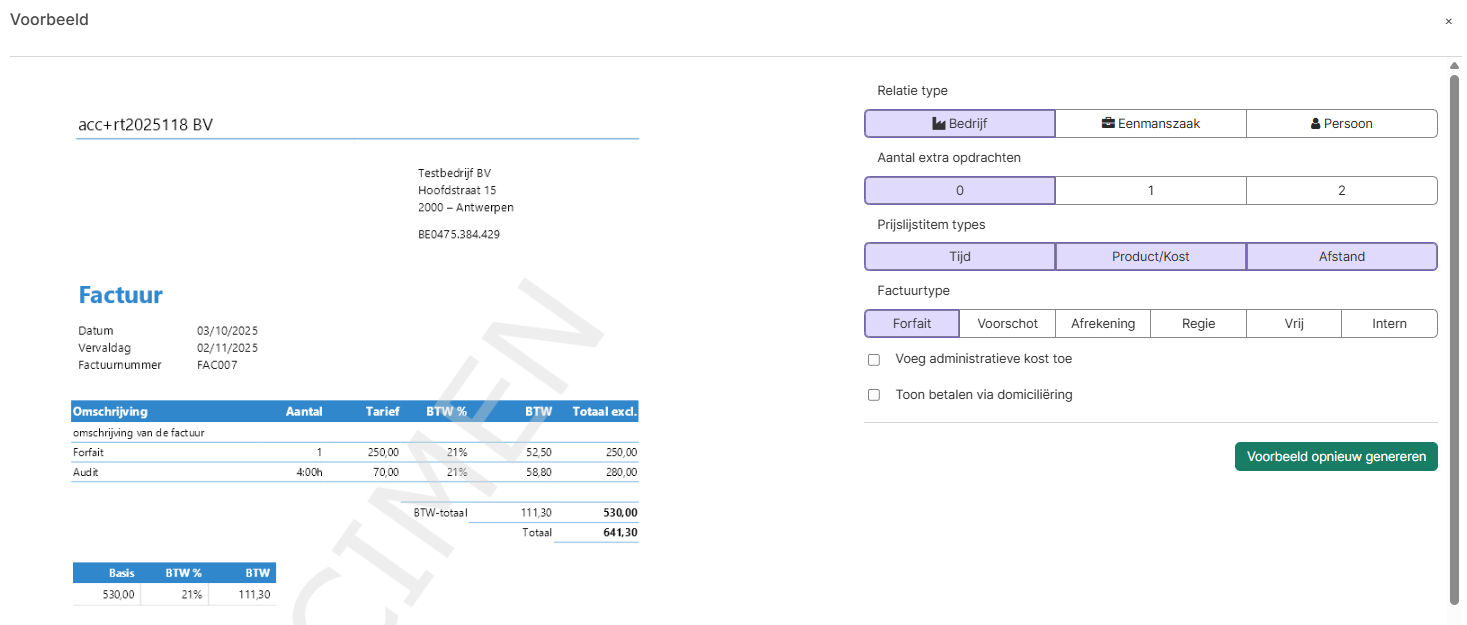Image resolution: width=1467 pixels, height=625 pixels.
Task: Select the Vrij factuurtype
Action: (x=1294, y=324)
